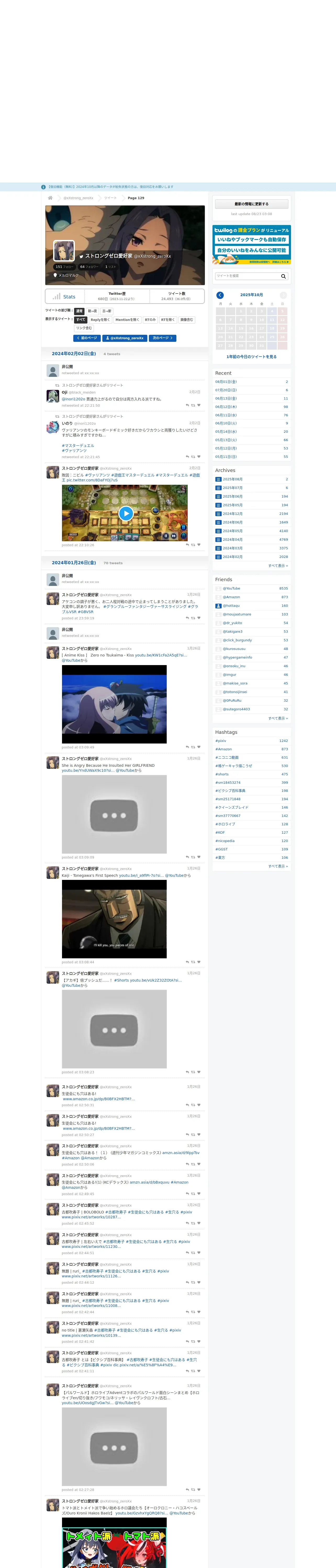Open Anime Kiss video thumbnail

point(114,704)
